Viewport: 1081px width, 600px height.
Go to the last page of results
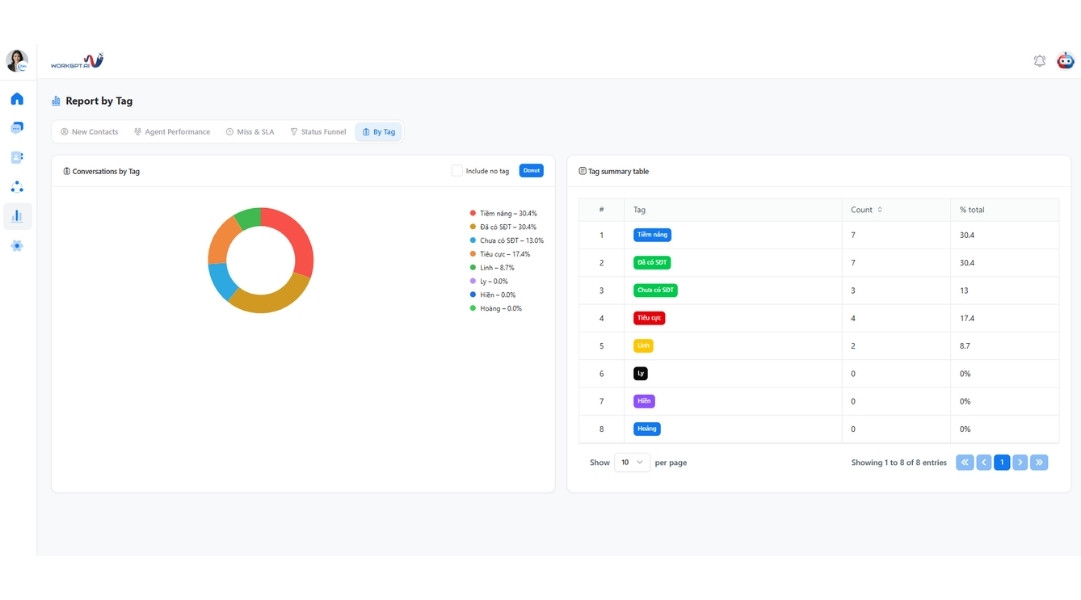(x=1039, y=463)
